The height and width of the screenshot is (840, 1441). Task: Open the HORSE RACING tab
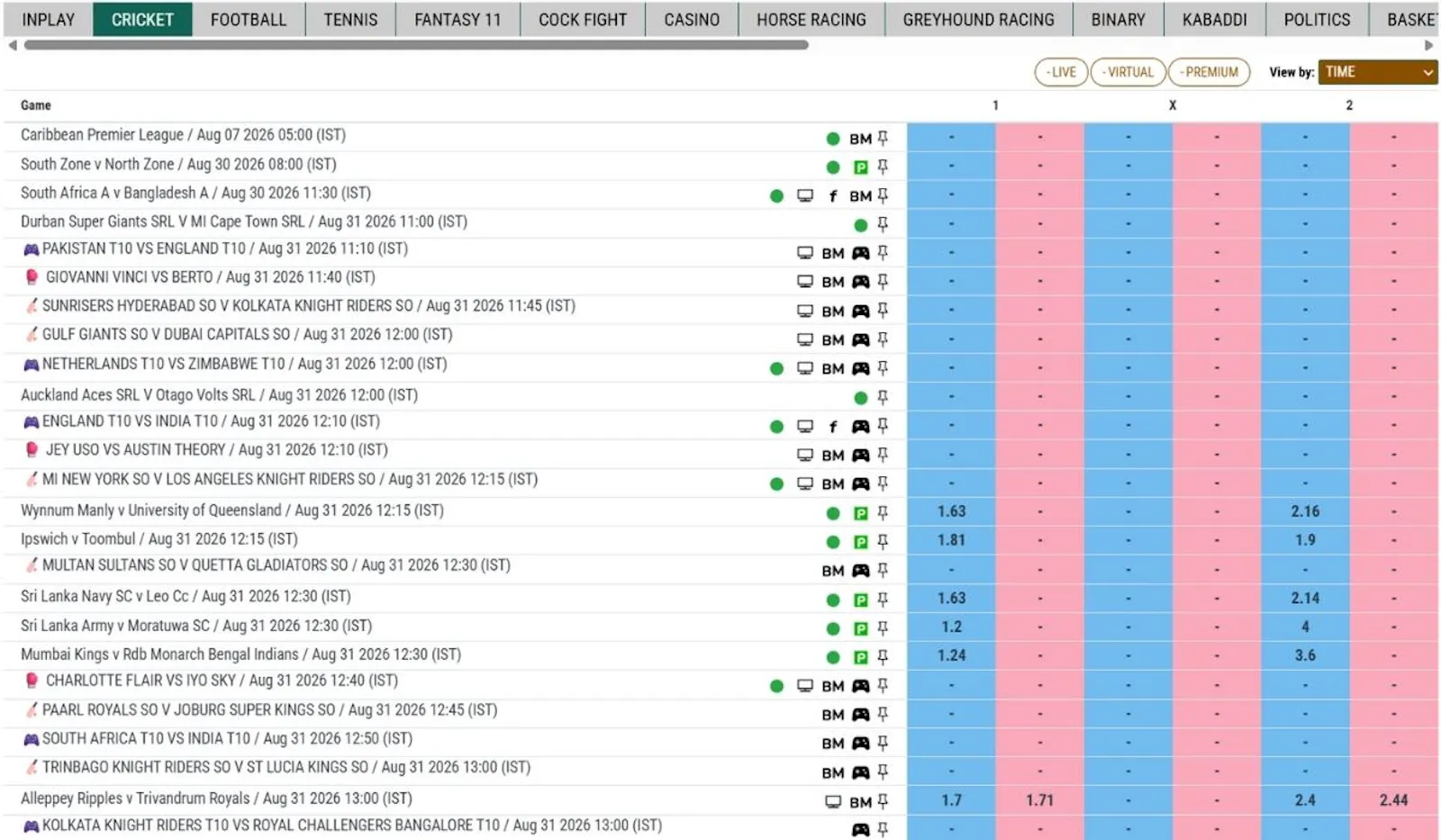point(811,19)
